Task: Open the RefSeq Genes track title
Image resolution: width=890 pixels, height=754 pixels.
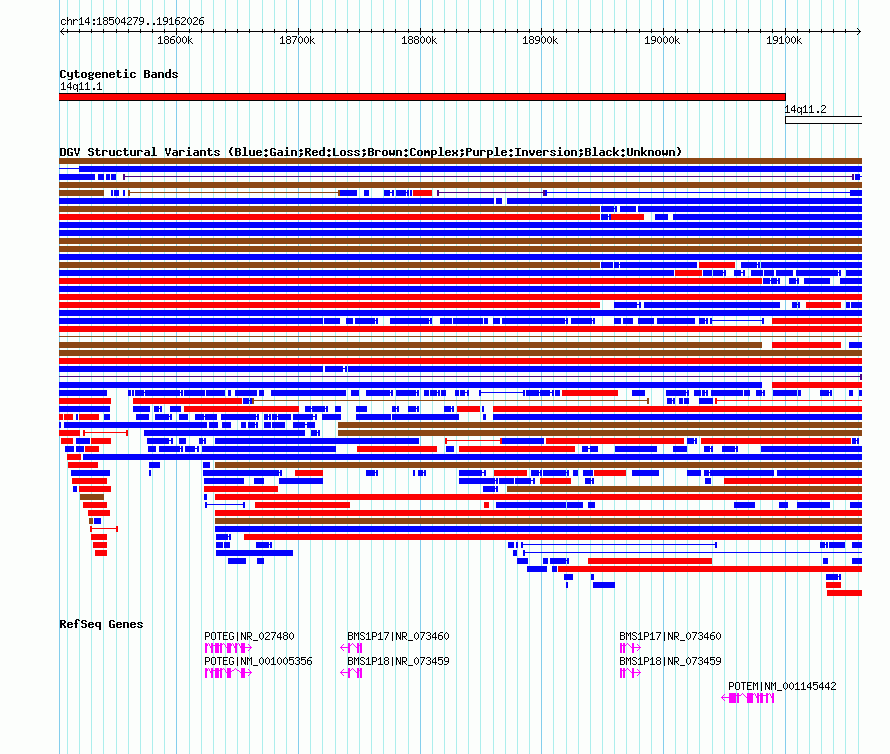Action: point(101,624)
